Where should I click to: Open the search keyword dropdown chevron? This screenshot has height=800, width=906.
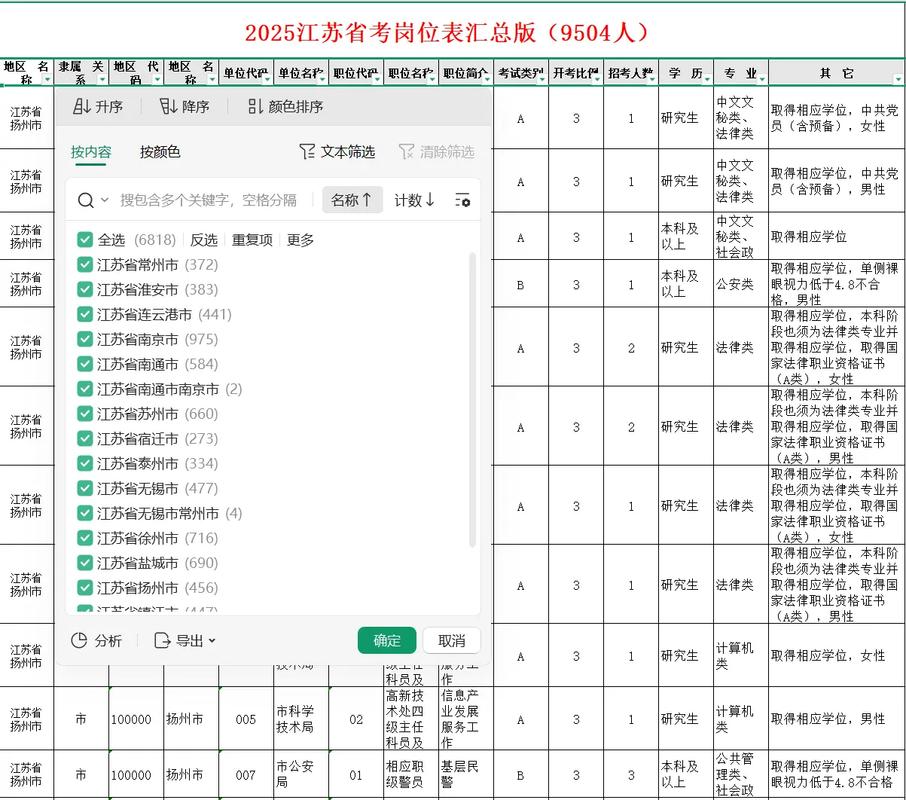click(x=104, y=200)
